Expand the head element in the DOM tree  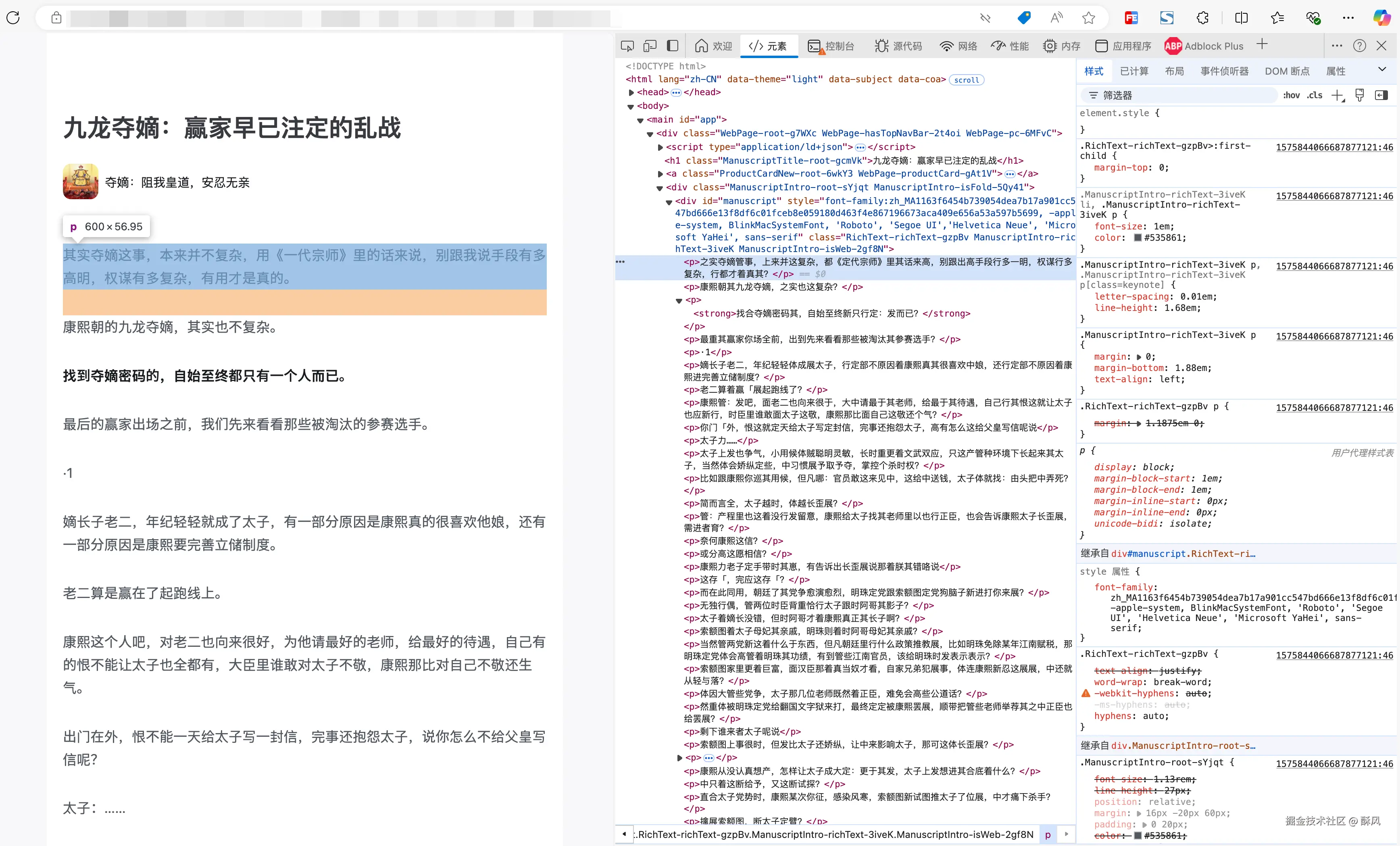631,92
